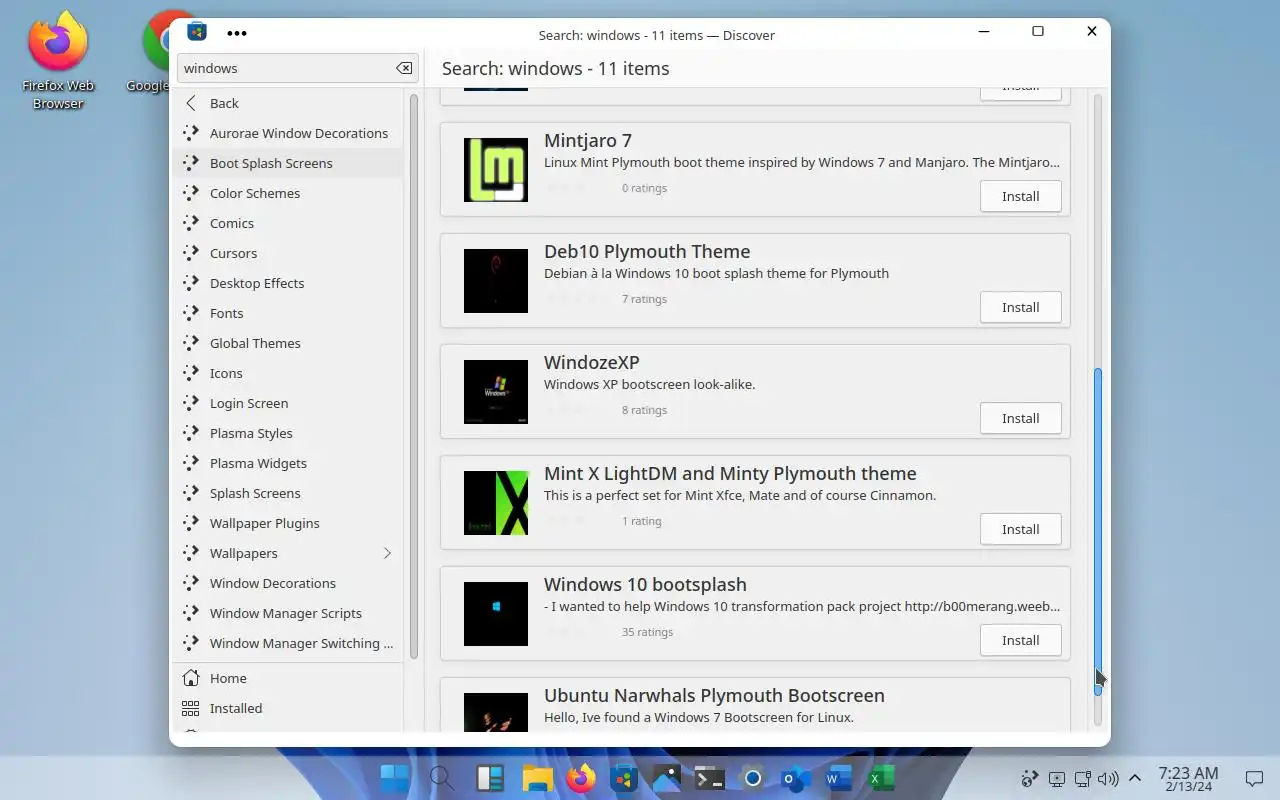1280x800 pixels.
Task: Click the Discover app icon in title bar
Action: [197, 31]
